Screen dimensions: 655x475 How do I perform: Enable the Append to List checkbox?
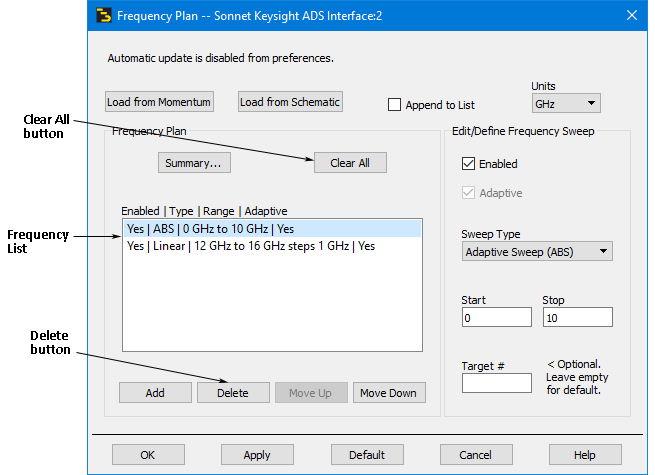(394, 105)
